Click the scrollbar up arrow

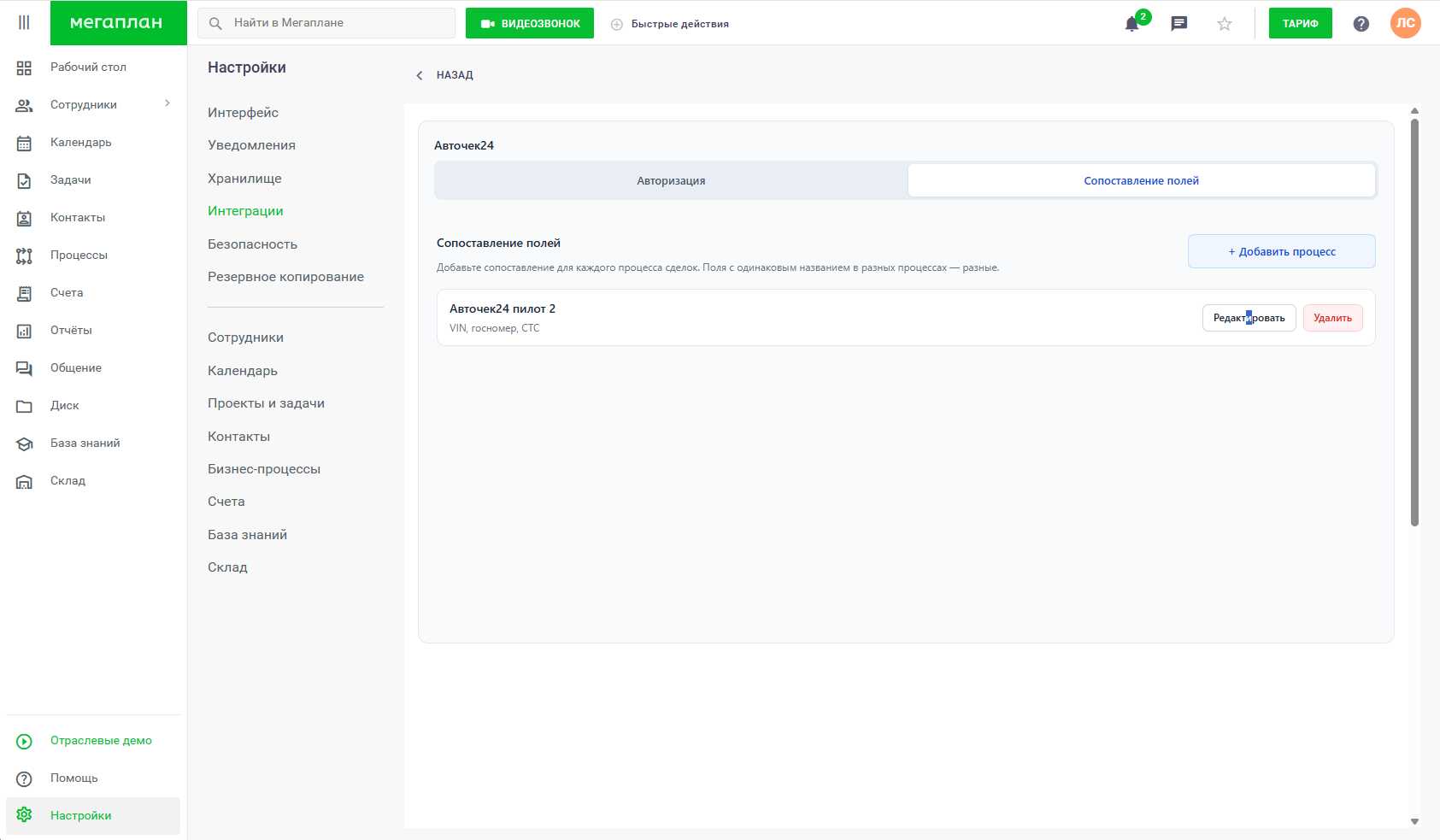pyautogui.click(x=1414, y=110)
